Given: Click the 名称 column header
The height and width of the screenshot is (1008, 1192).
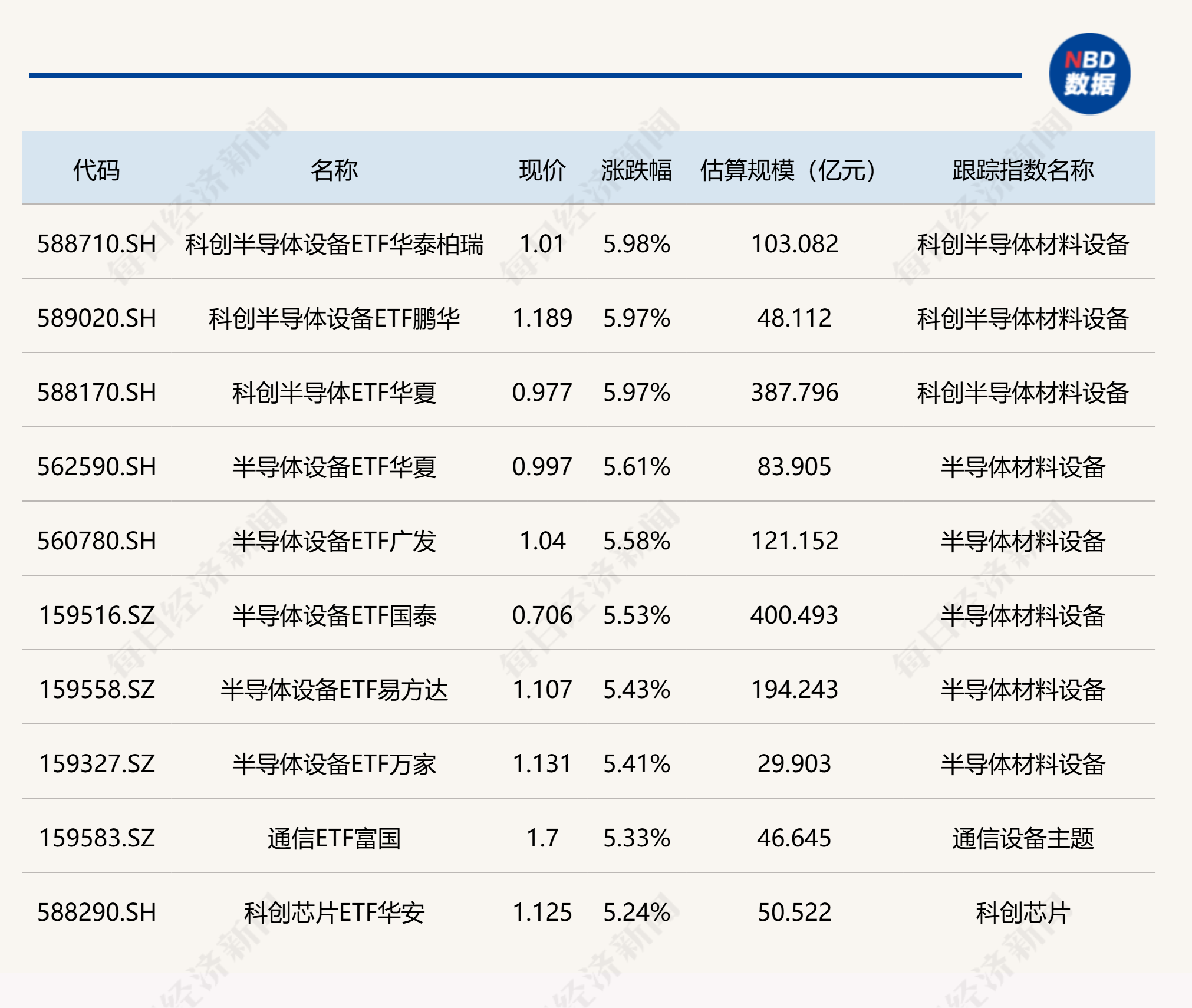Looking at the screenshot, I should point(334,170).
